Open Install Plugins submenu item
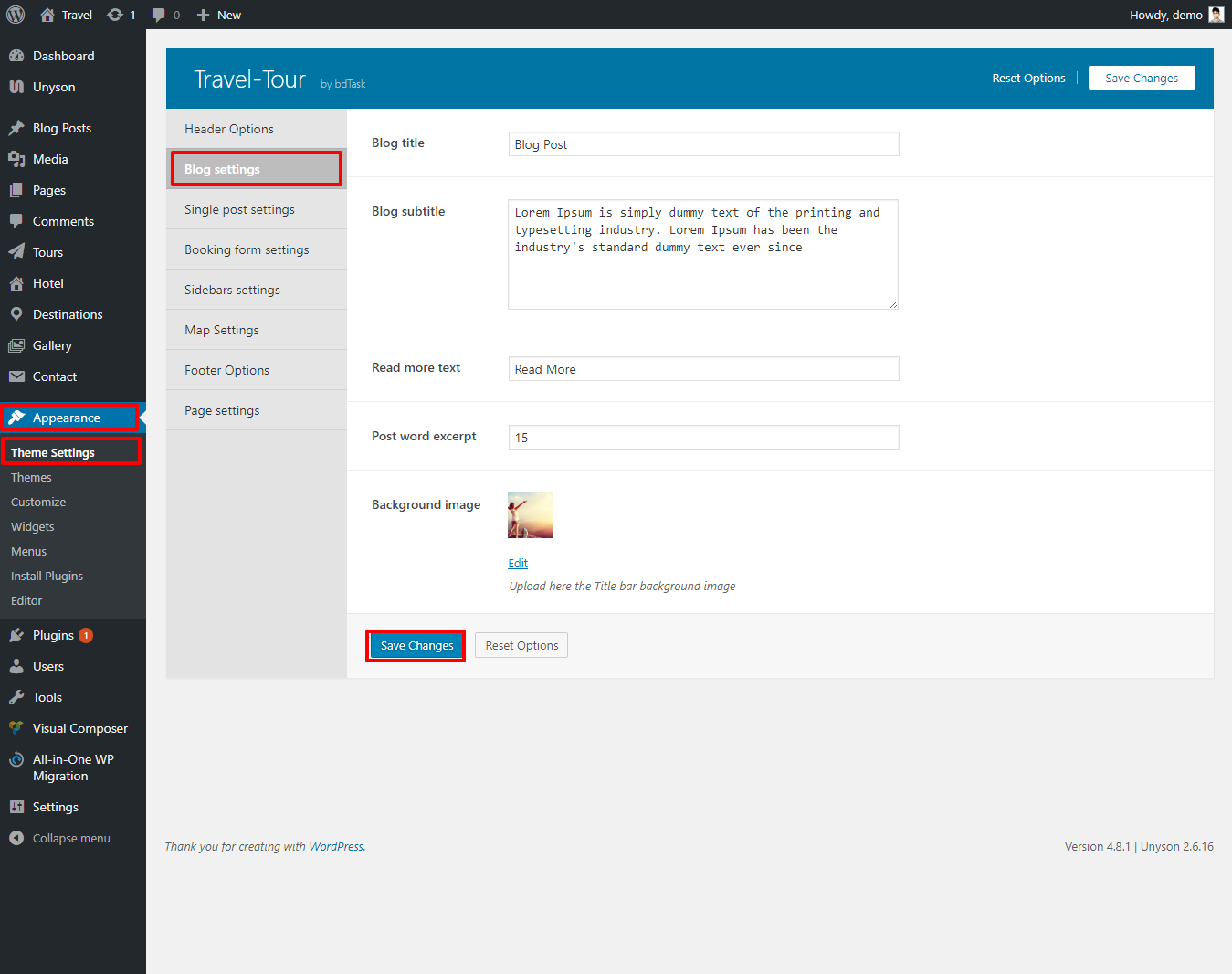 (x=47, y=576)
